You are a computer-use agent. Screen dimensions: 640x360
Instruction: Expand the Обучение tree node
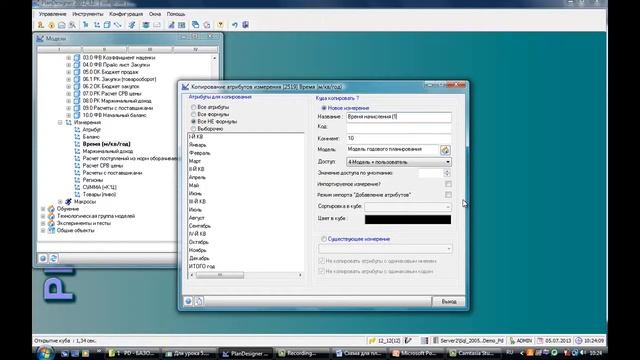43,209
